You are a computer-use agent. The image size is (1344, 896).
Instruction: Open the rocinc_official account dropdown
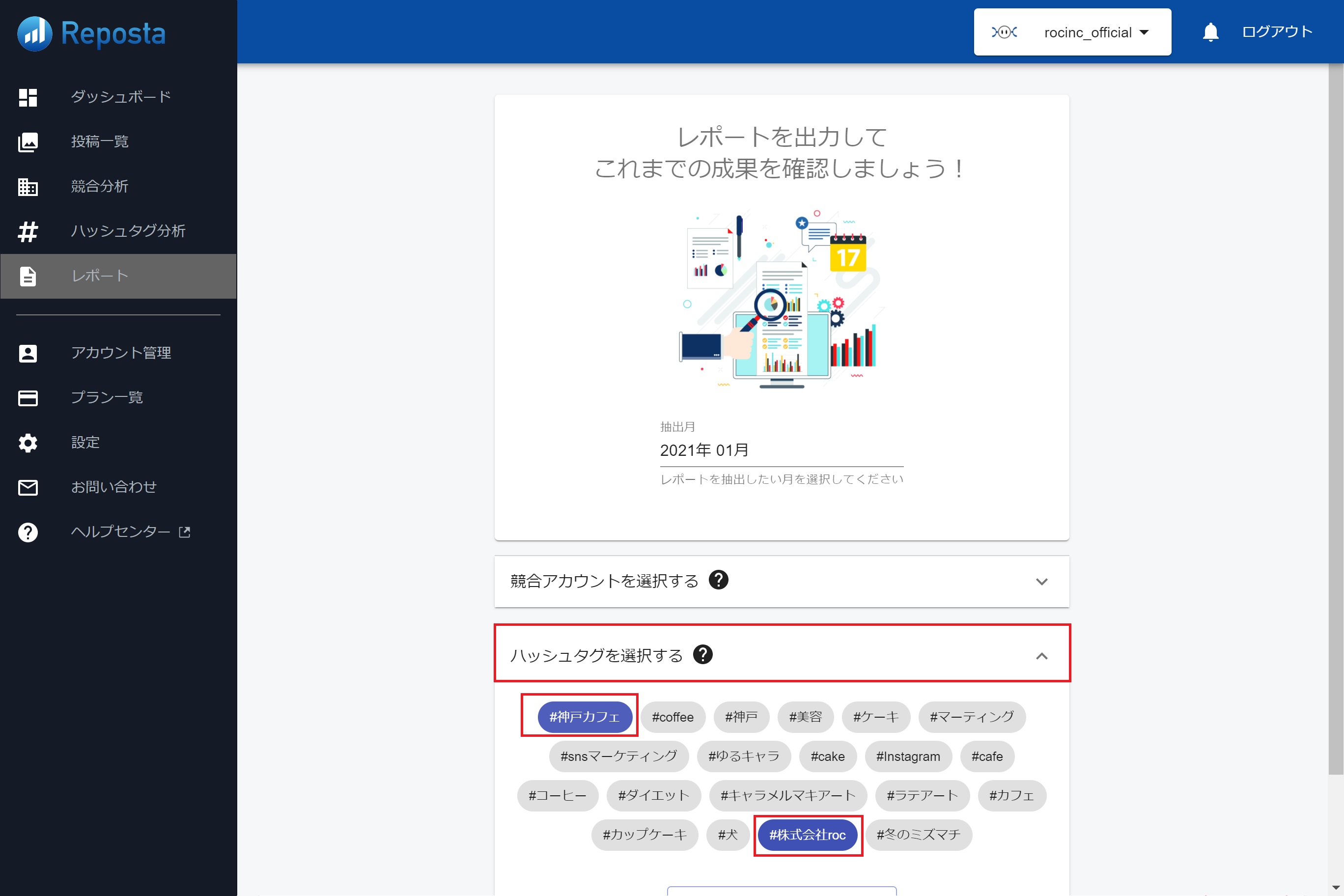pyautogui.click(x=1072, y=32)
